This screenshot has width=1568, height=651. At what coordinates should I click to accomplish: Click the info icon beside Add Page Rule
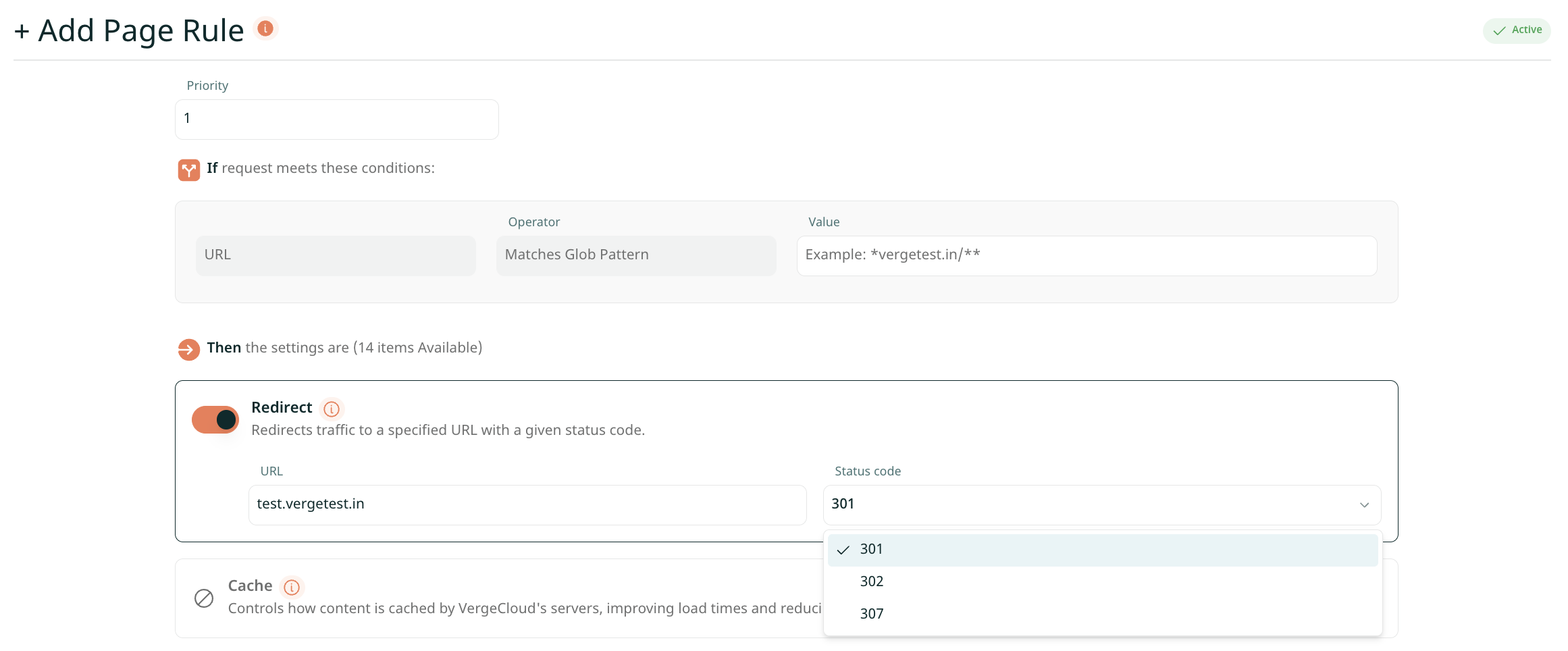(265, 28)
